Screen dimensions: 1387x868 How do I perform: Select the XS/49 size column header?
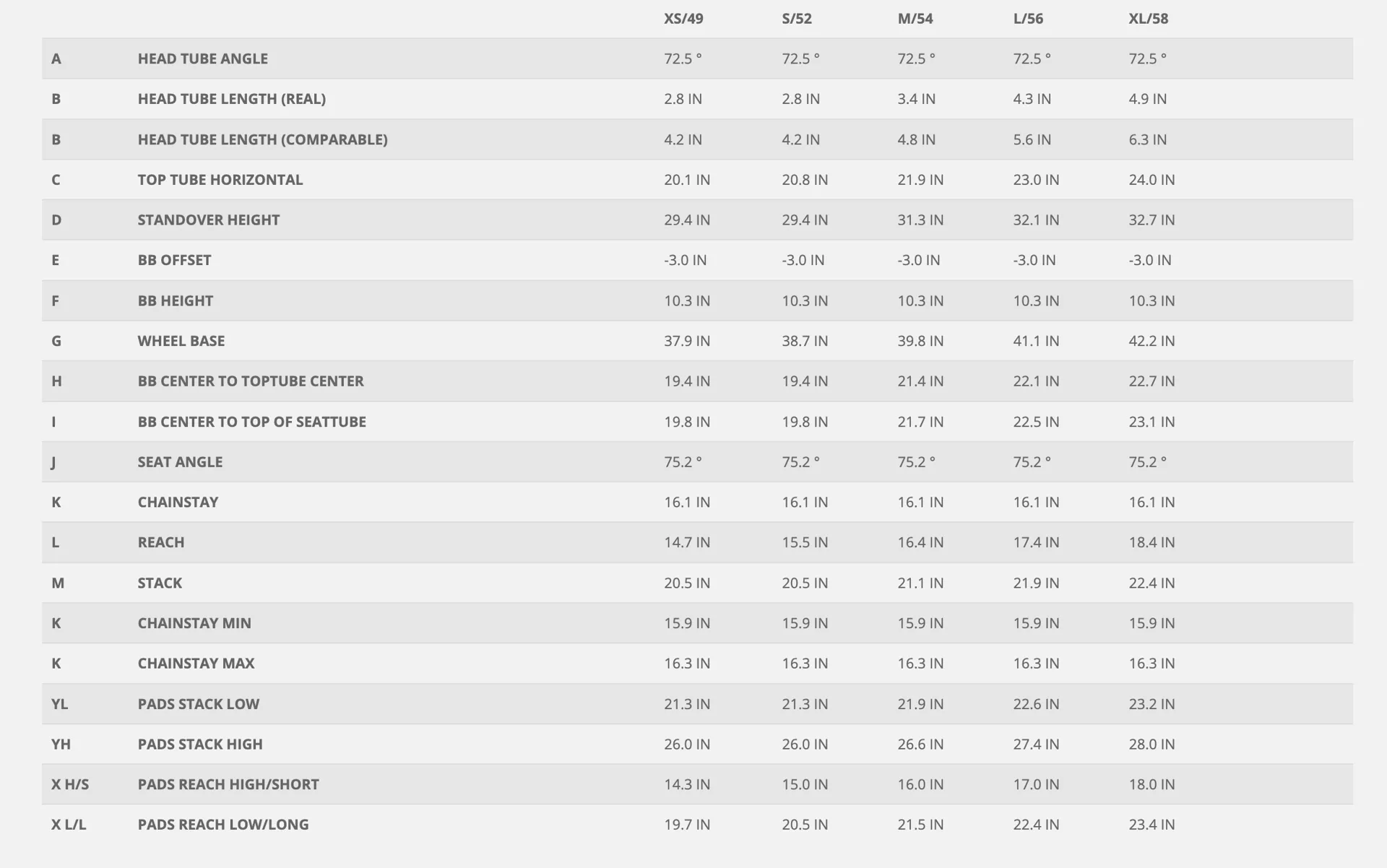(x=683, y=19)
